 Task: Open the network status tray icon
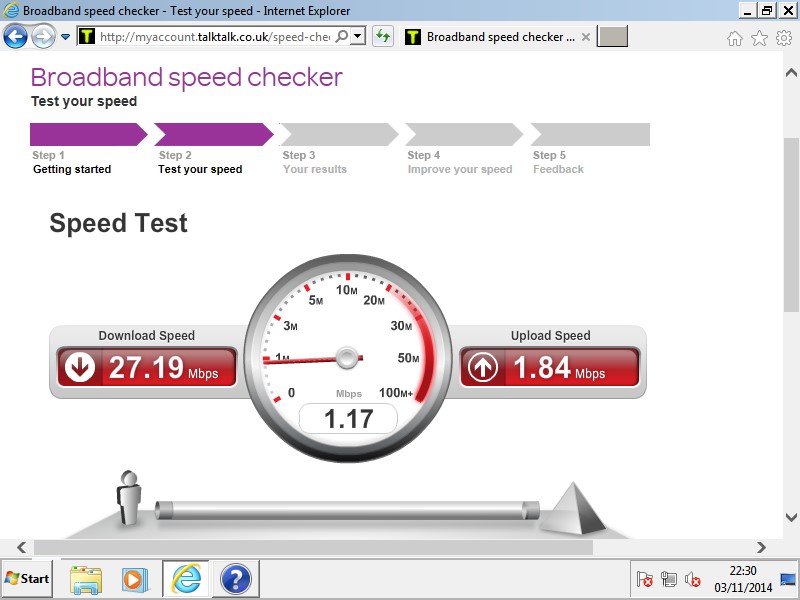pos(668,580)
